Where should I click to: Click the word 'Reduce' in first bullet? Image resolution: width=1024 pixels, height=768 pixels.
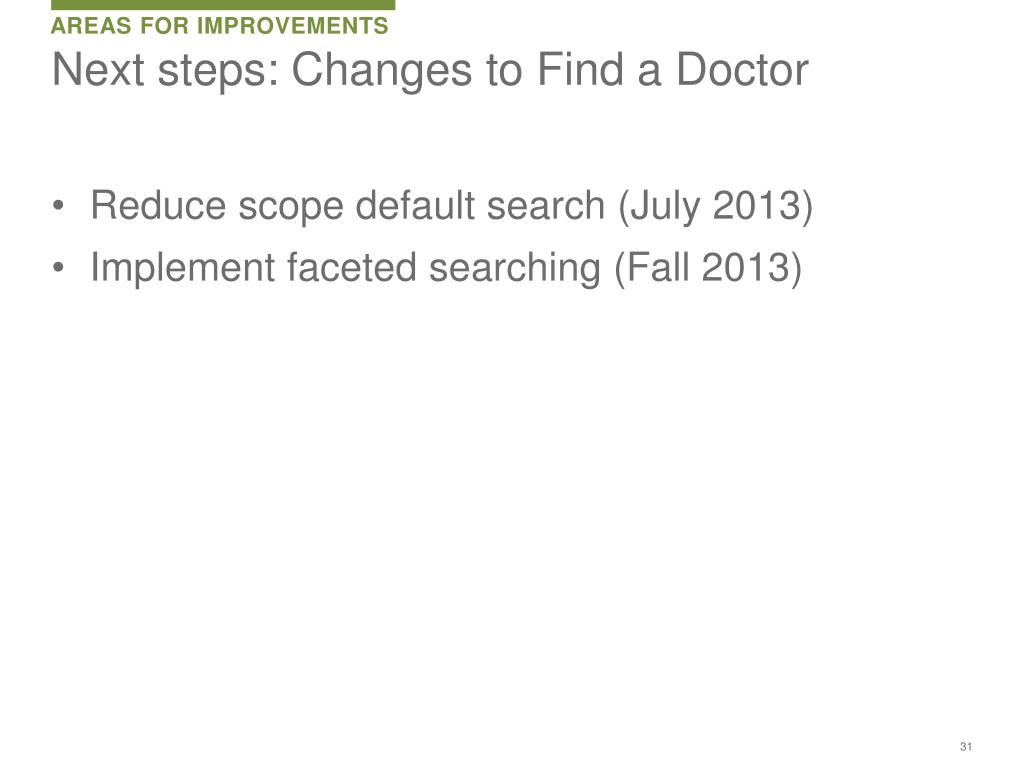coord(158,205)
